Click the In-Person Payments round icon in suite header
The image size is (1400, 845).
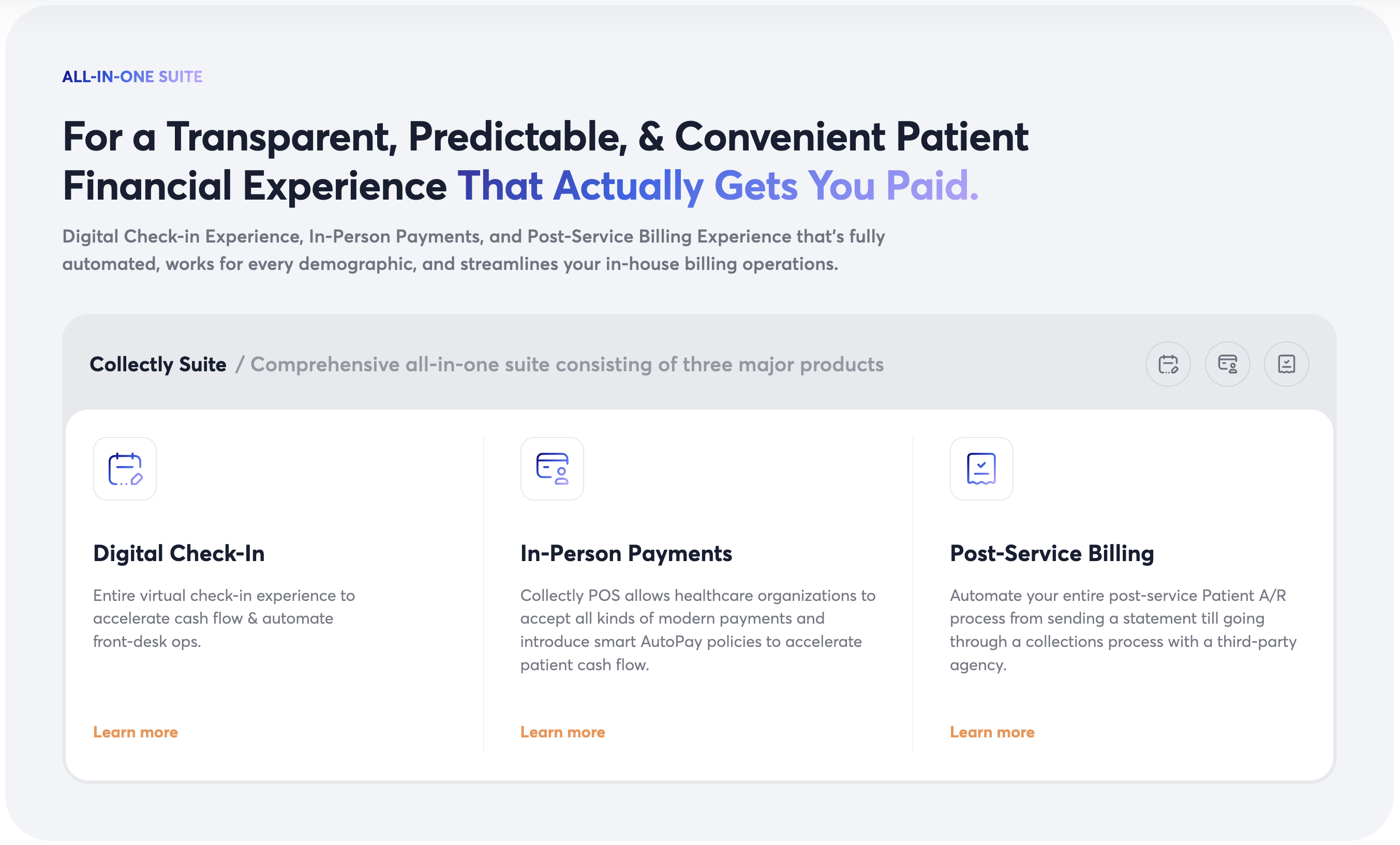pyautogui.click(x=1227, y=364)
